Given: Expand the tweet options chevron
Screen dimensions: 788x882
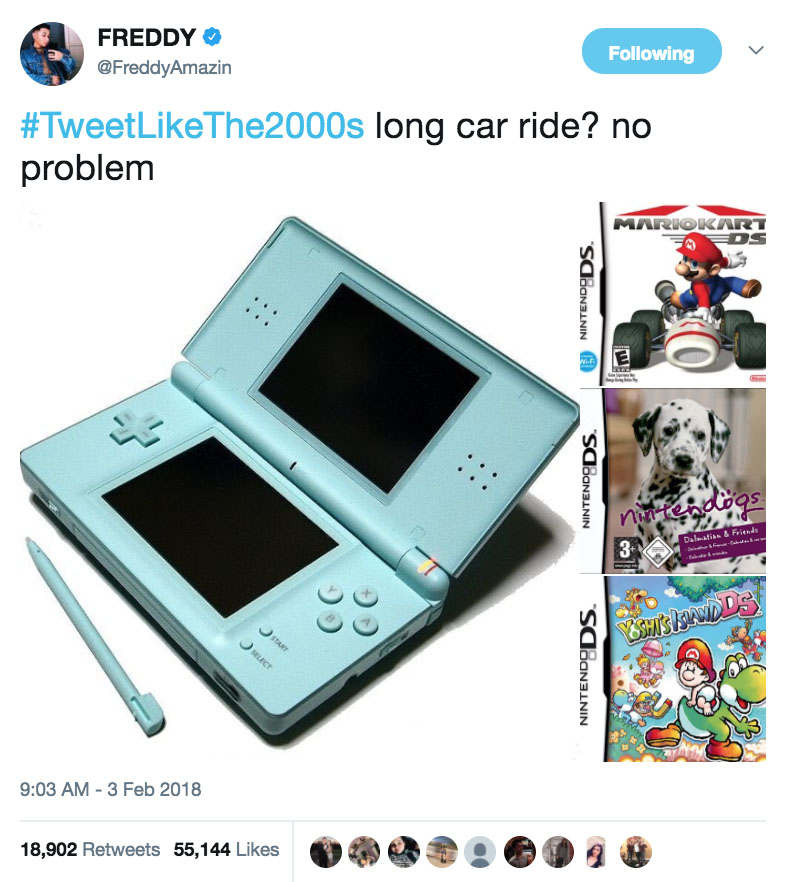Looking at the screenshot, I should click(756, 50).
